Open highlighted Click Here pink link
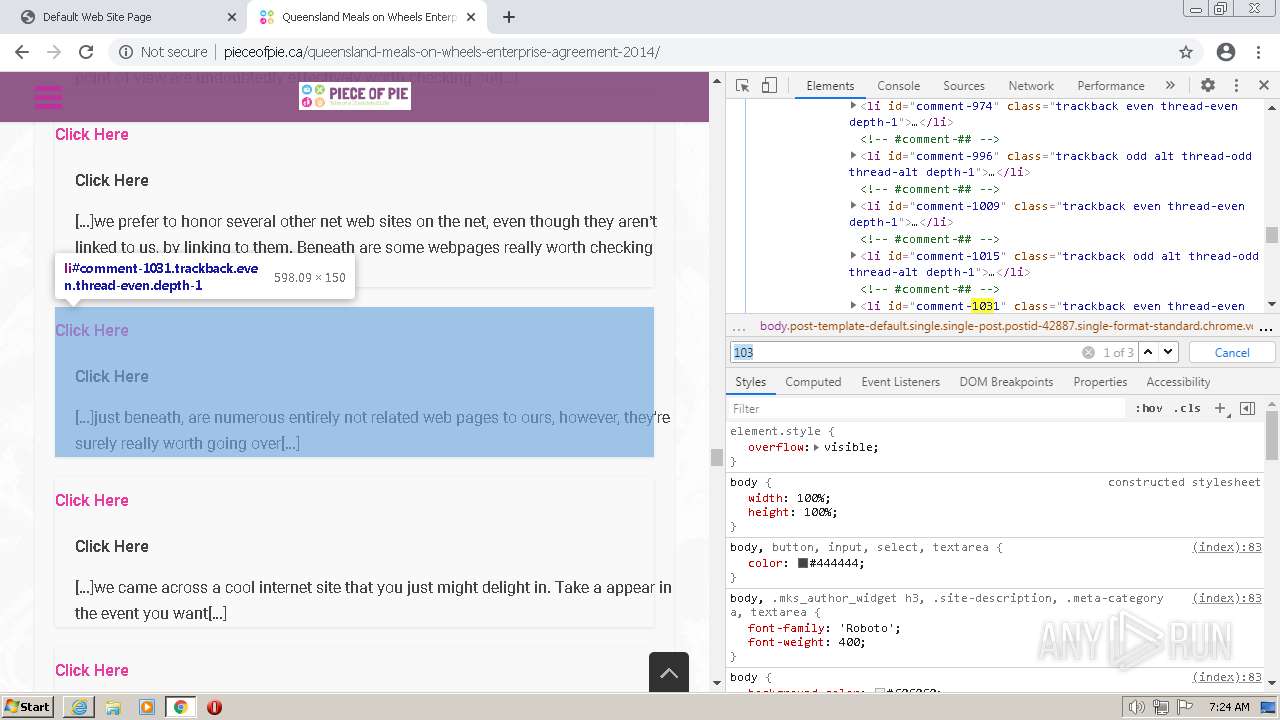This screenshot has width=1280, height=720. (x=91, y=330)
